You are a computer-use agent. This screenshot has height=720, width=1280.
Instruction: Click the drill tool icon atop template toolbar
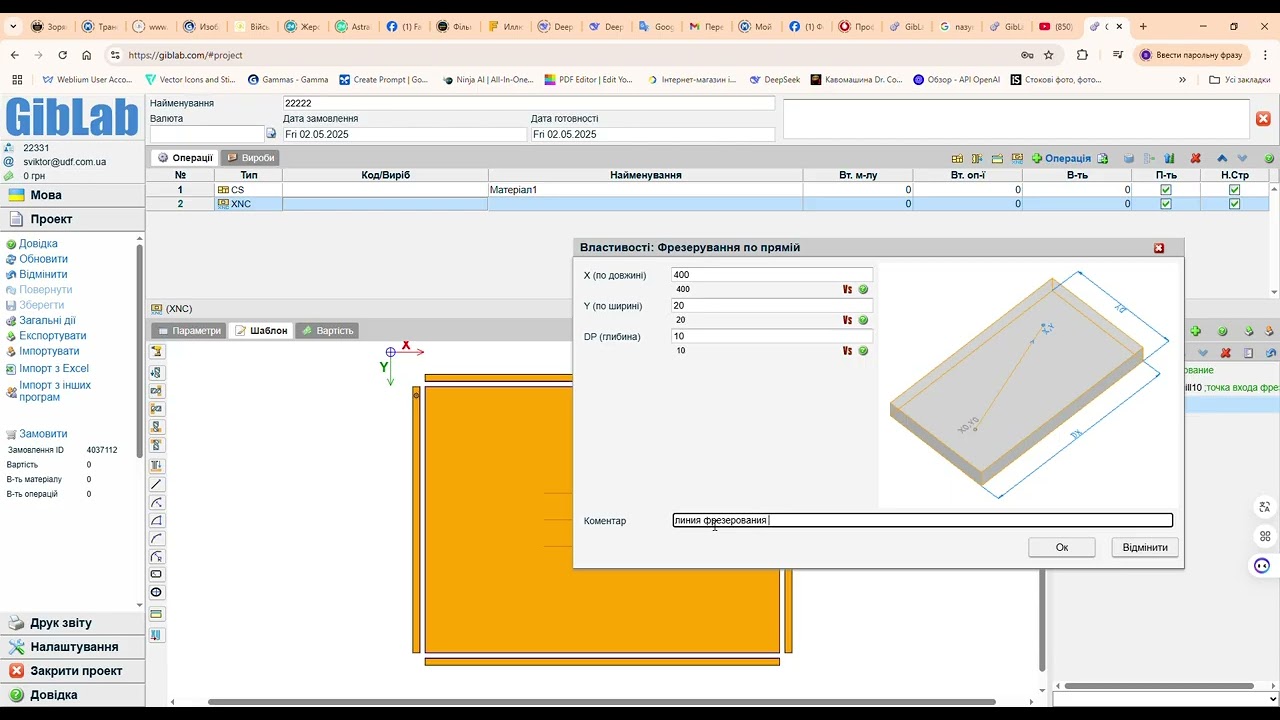click(157, 351)
